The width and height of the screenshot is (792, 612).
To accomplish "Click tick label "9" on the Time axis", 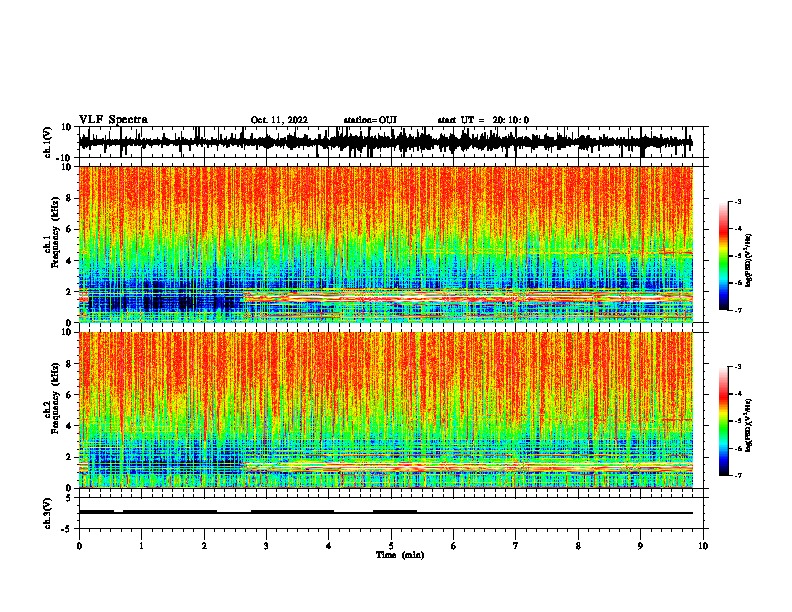I will click(640, 546).
